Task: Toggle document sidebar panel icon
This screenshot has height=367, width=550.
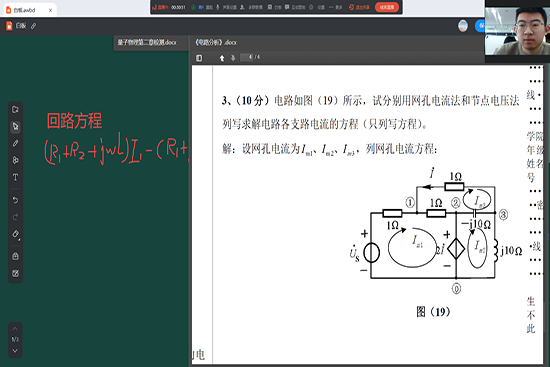Action: (199, 58)
